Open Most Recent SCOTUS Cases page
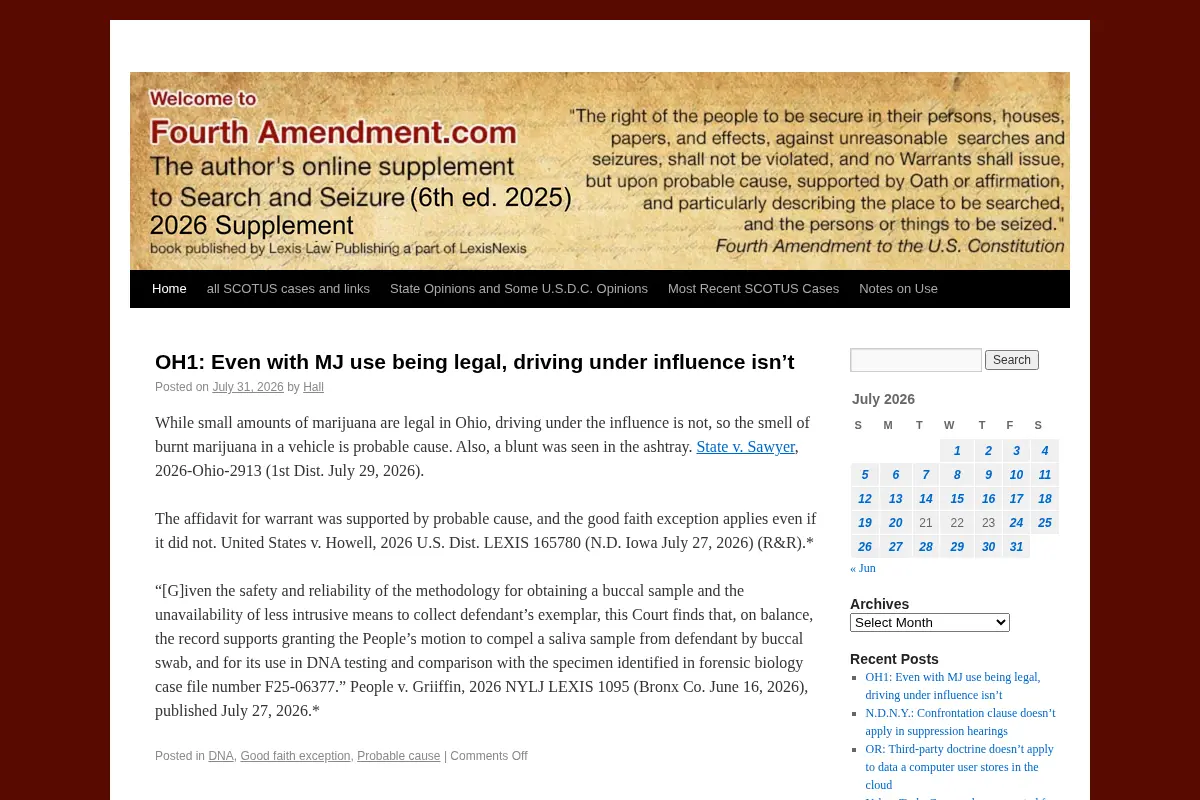Screen dimensions: 1200x800 point(753,289)
